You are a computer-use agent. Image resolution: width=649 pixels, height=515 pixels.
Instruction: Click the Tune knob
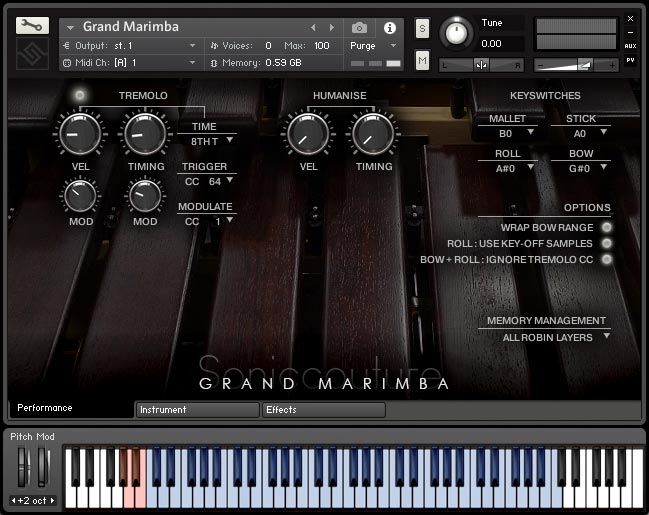pyautogui.click(x=456, y=33)
